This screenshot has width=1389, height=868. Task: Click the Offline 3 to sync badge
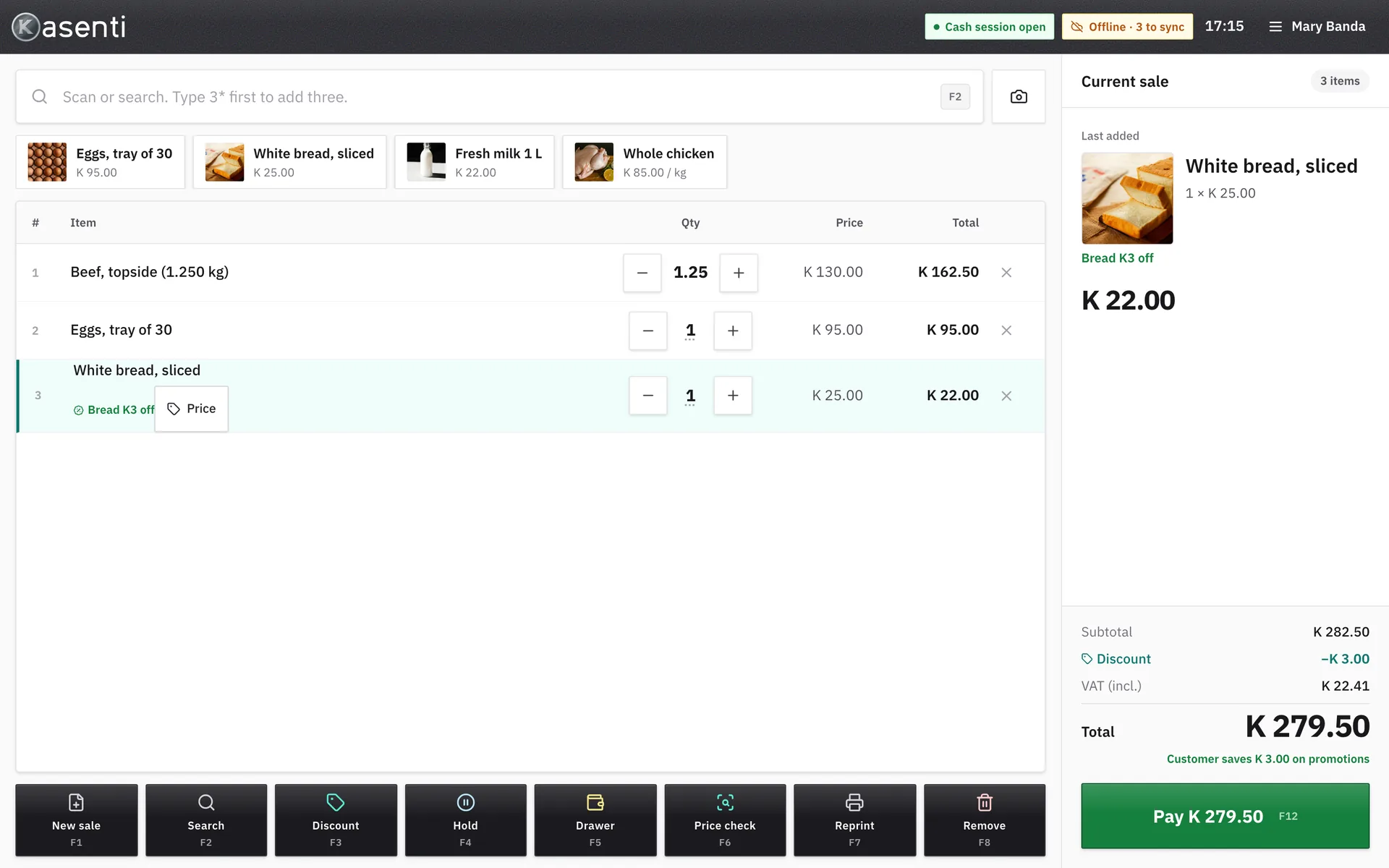(1127, 27)
